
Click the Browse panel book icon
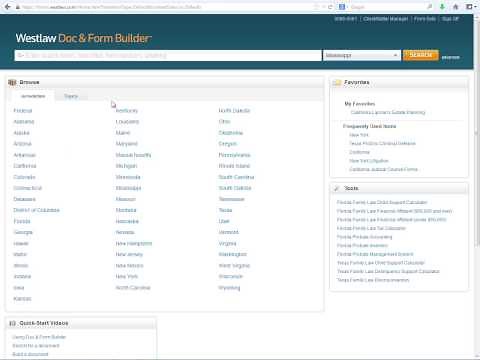click(x=12, y=82)
